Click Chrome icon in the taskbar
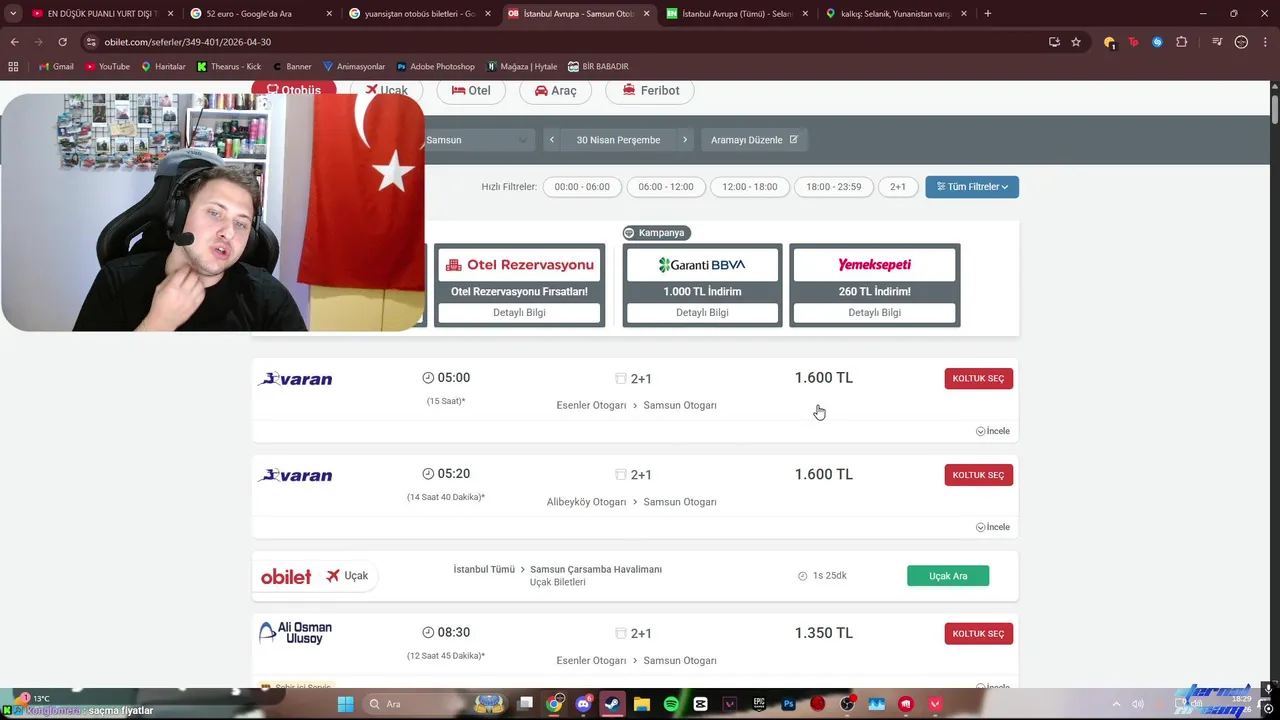 click(x=554, y=704)
